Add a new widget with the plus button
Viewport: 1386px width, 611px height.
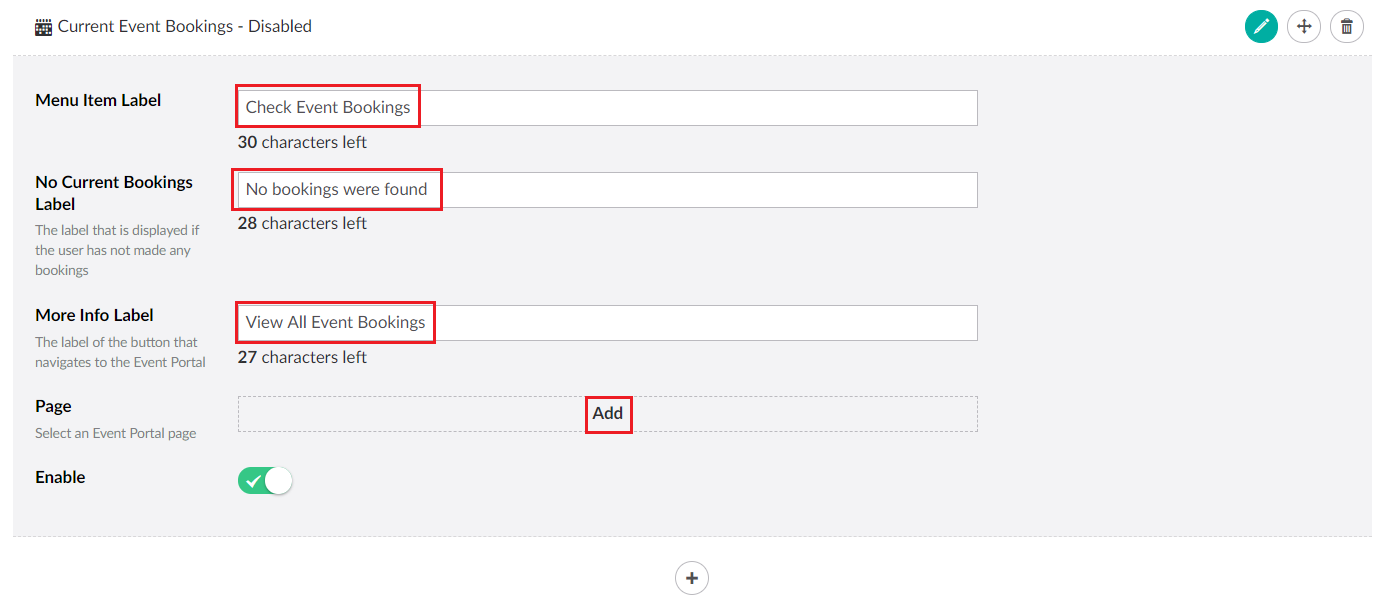692,578
